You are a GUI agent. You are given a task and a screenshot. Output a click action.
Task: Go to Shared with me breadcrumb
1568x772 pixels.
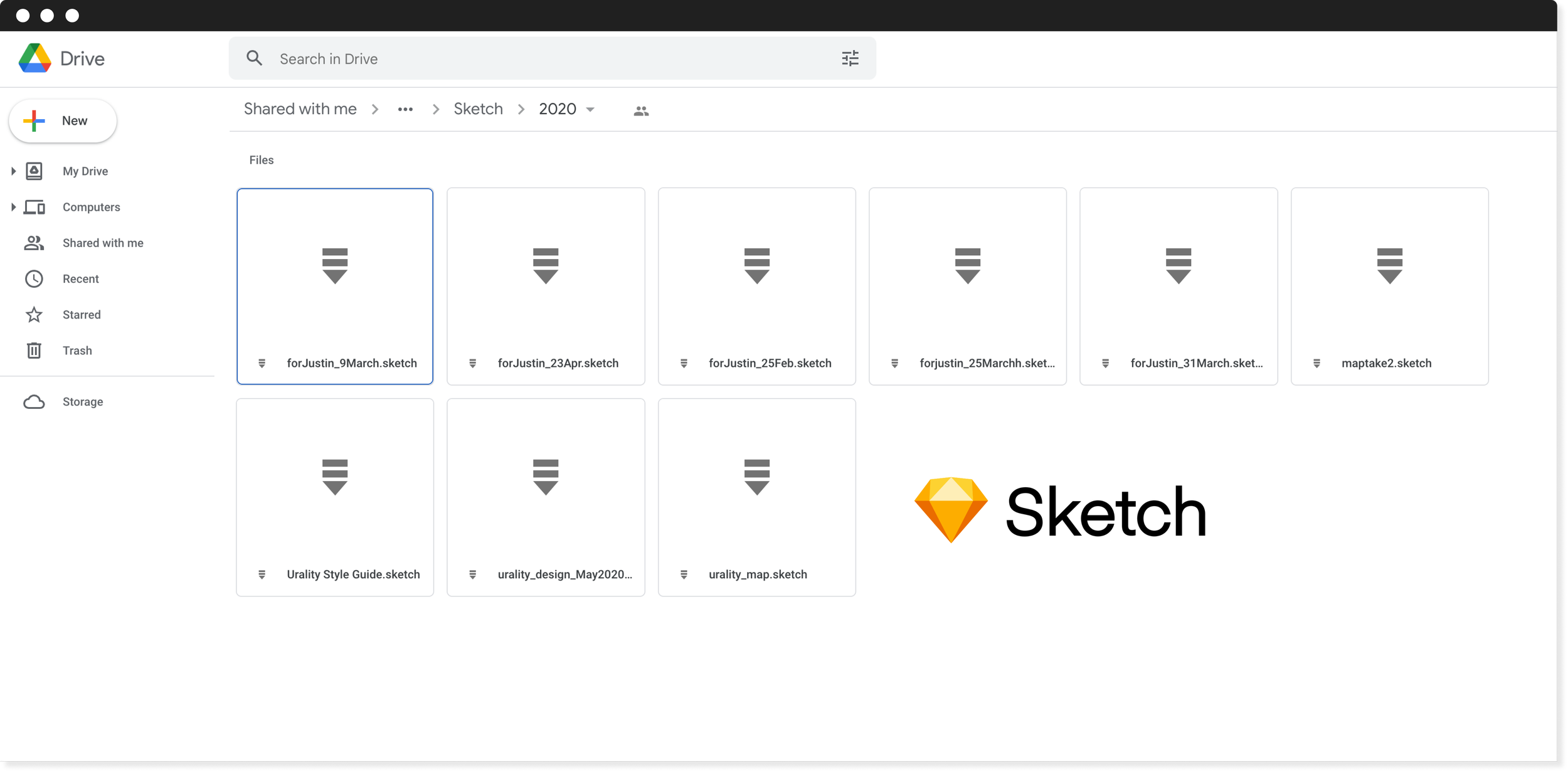coord(300,109)
